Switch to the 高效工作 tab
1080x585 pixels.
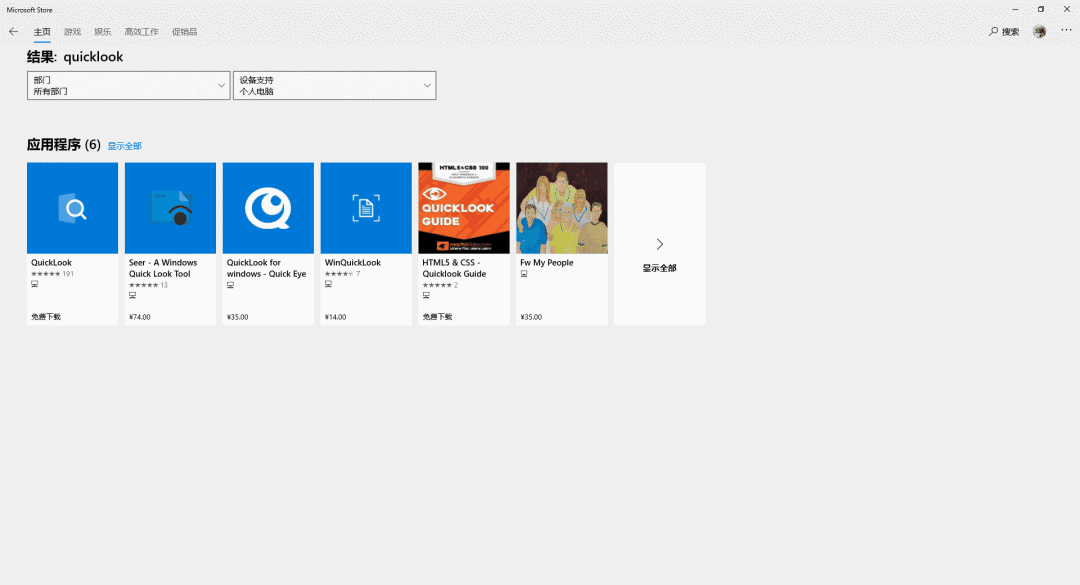coord(141,32)
